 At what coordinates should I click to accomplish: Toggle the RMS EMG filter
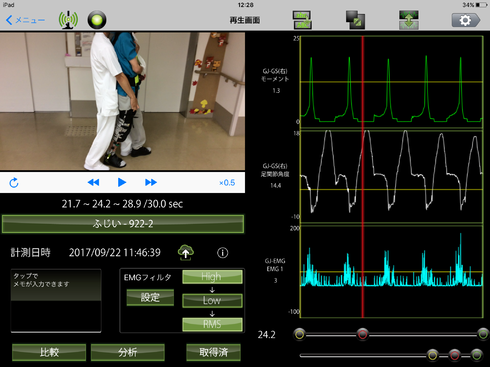pos(212,324)
